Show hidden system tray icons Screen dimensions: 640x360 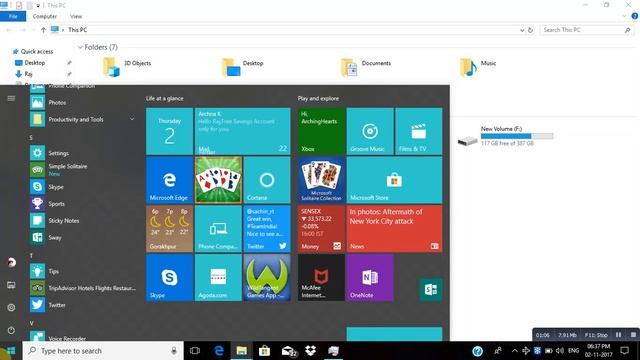[514, 351]
